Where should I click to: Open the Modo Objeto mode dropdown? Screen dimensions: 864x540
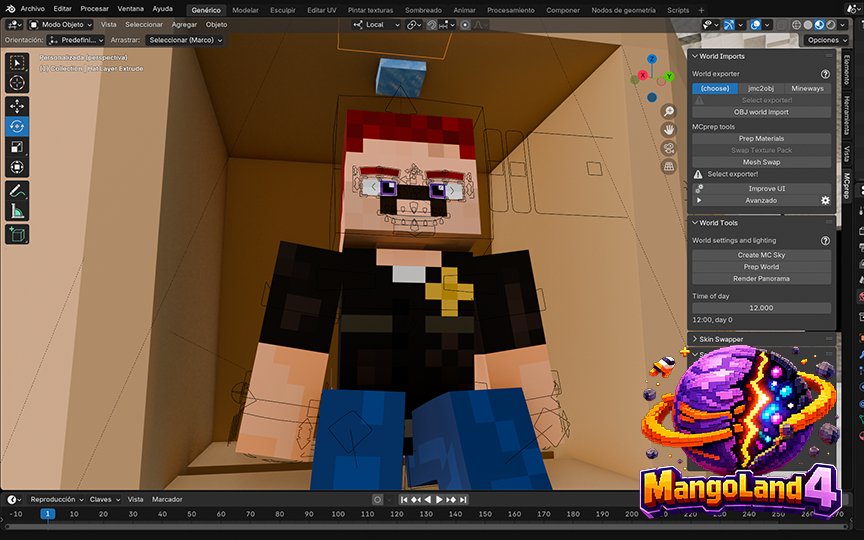coord(61,25)
